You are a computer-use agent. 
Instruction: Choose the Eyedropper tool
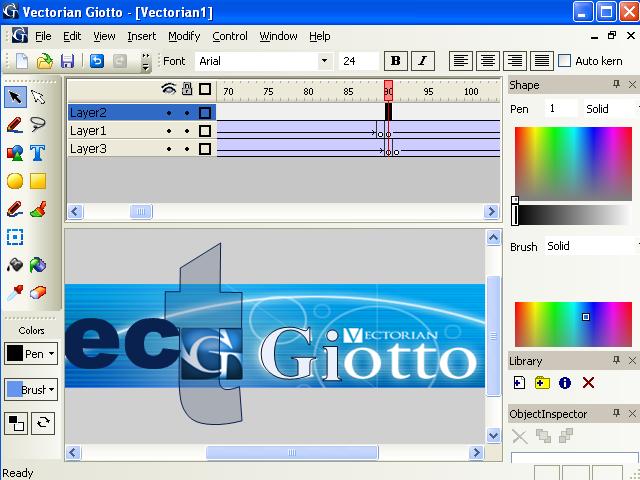click(x=15, y=293)
